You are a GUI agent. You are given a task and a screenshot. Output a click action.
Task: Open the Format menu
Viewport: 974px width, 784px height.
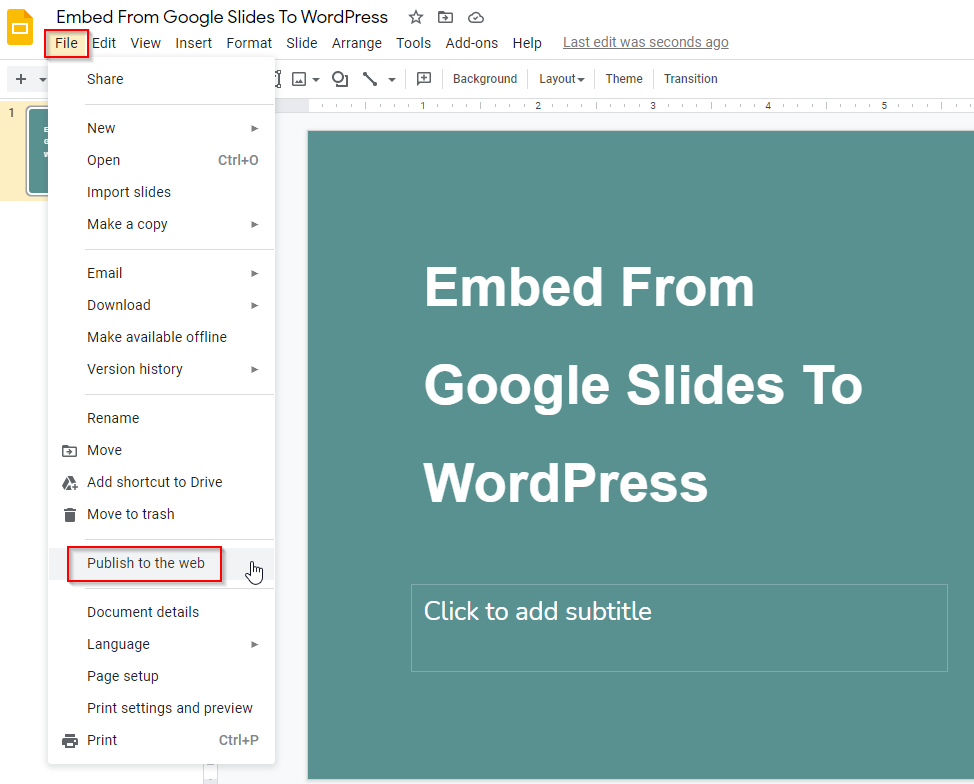[248, 43]
